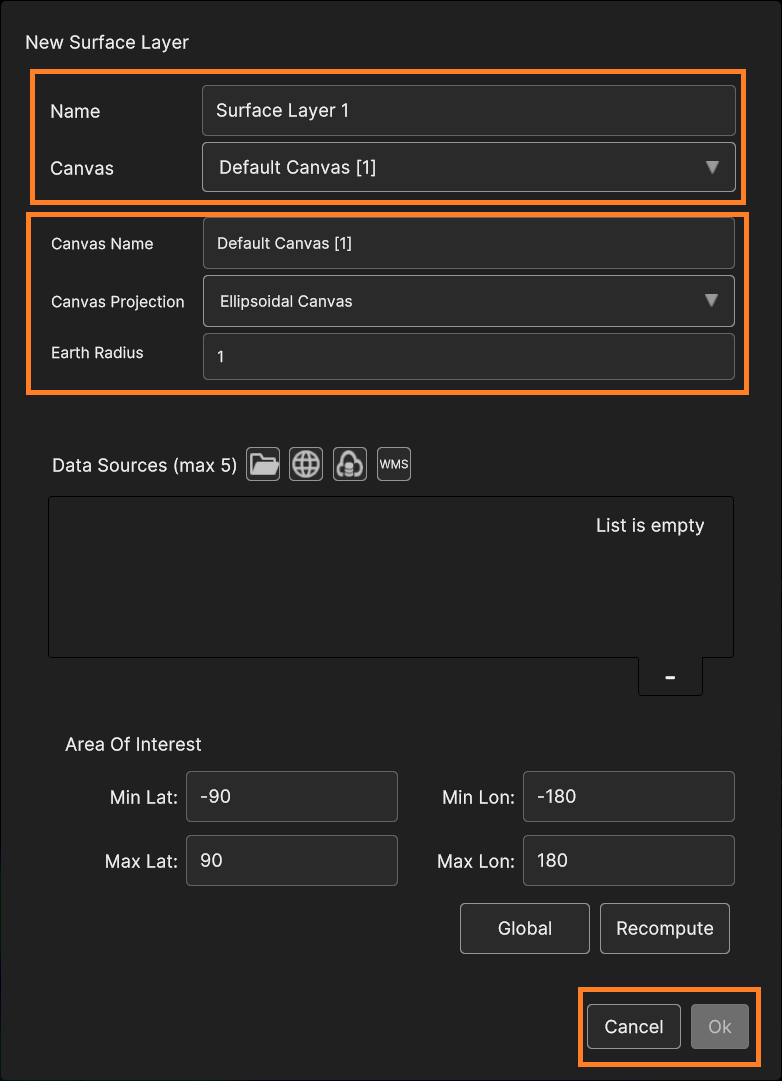Focus the Canvas Name text field

coord(469,243)
